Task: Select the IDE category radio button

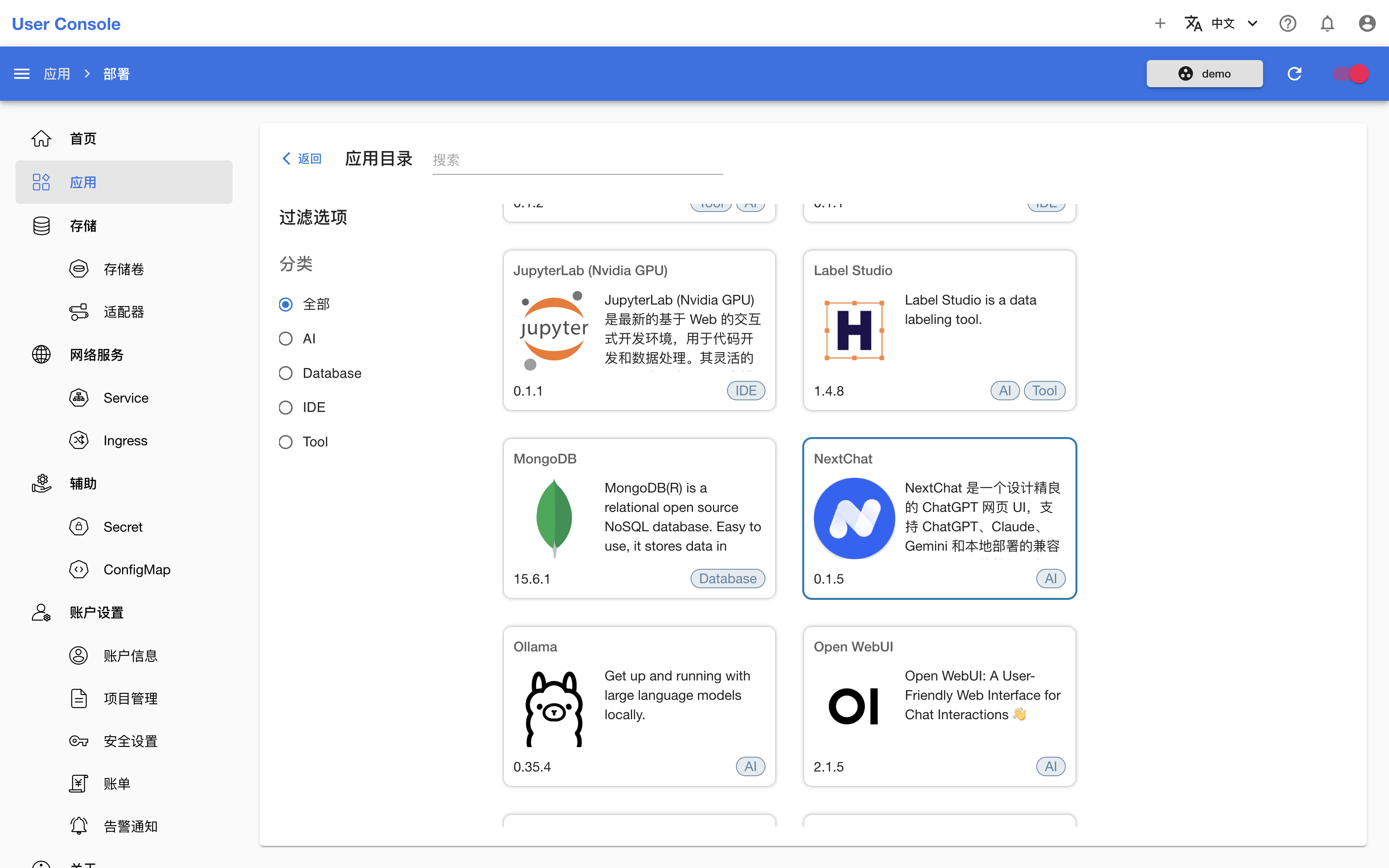Action: pyautogui.click(x=286, y=408)
